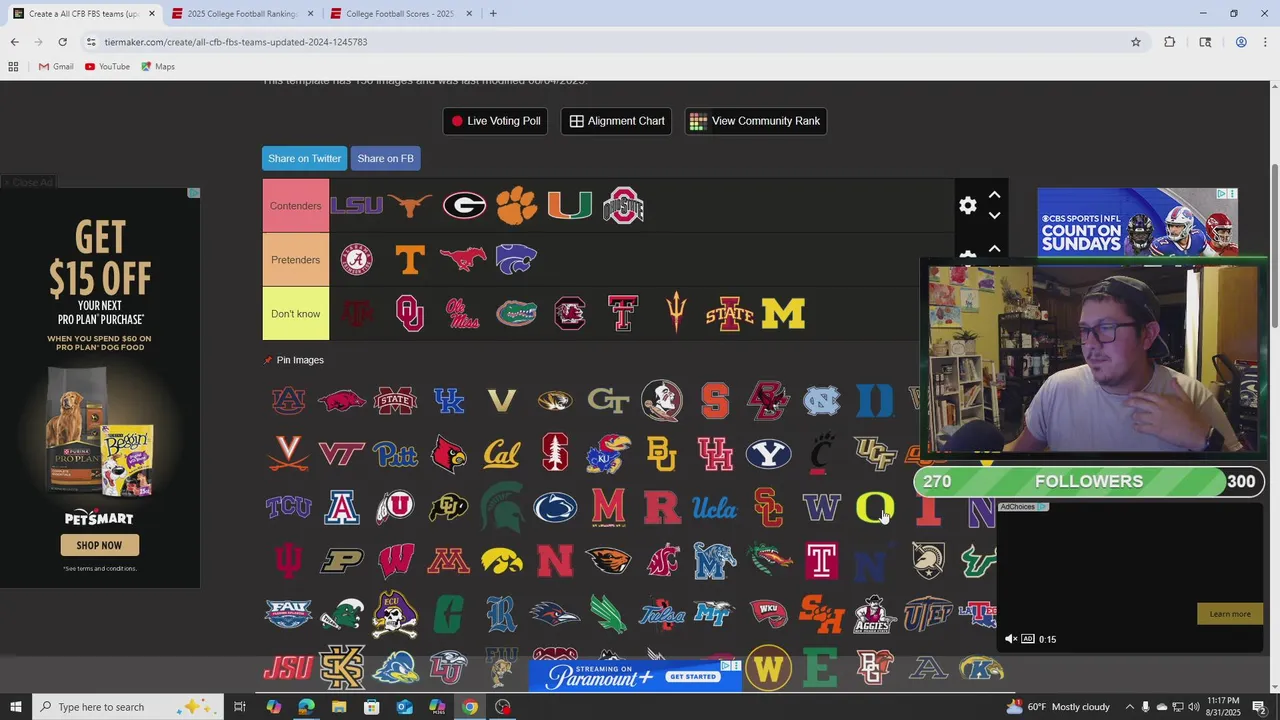The width and height of the screenshot is (1280, 720).
Task: Click the Auburn AU logo
Action: pos(288,400)
